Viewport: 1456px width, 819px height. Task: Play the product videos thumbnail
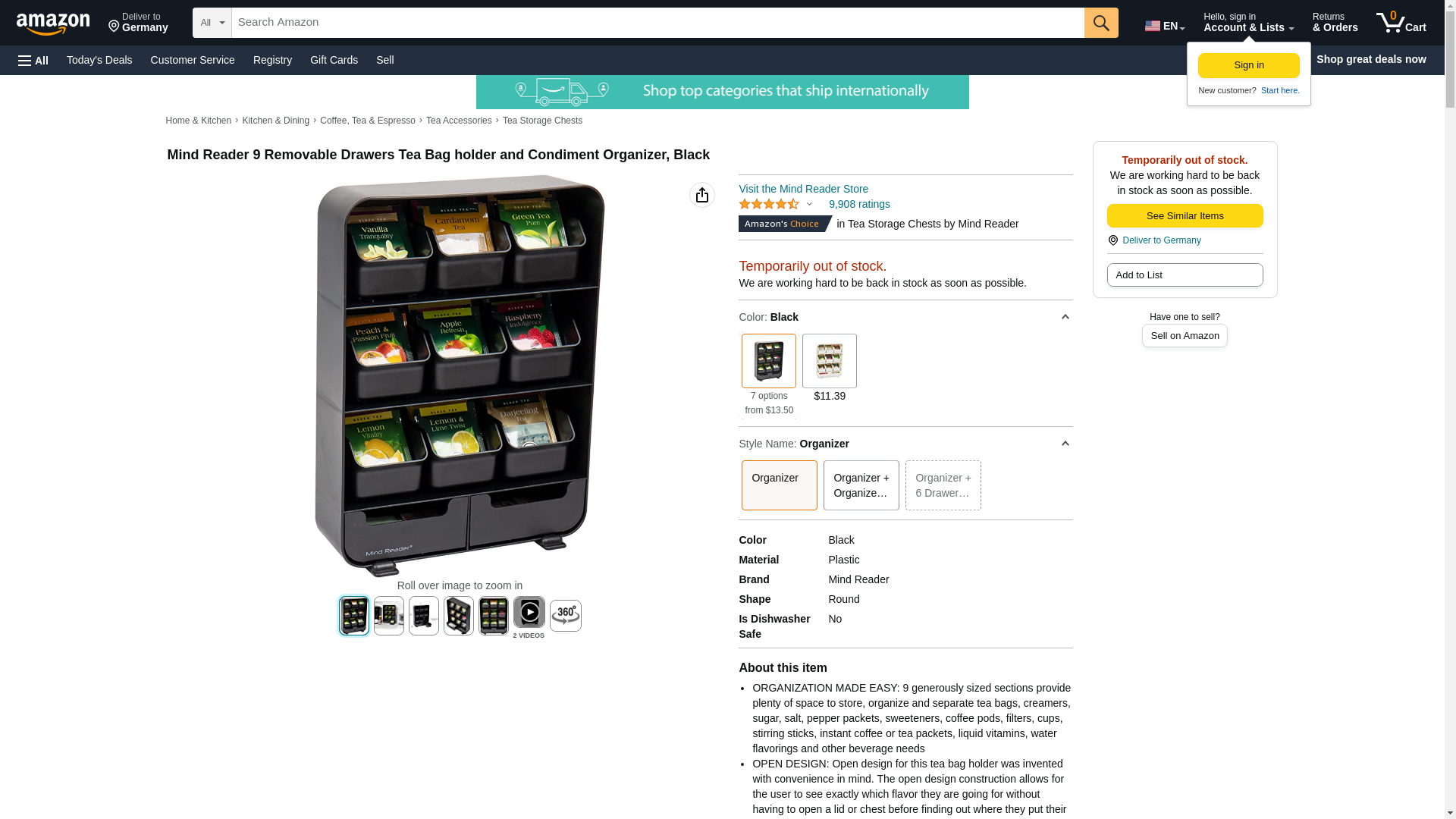click(x=529, y=613)
